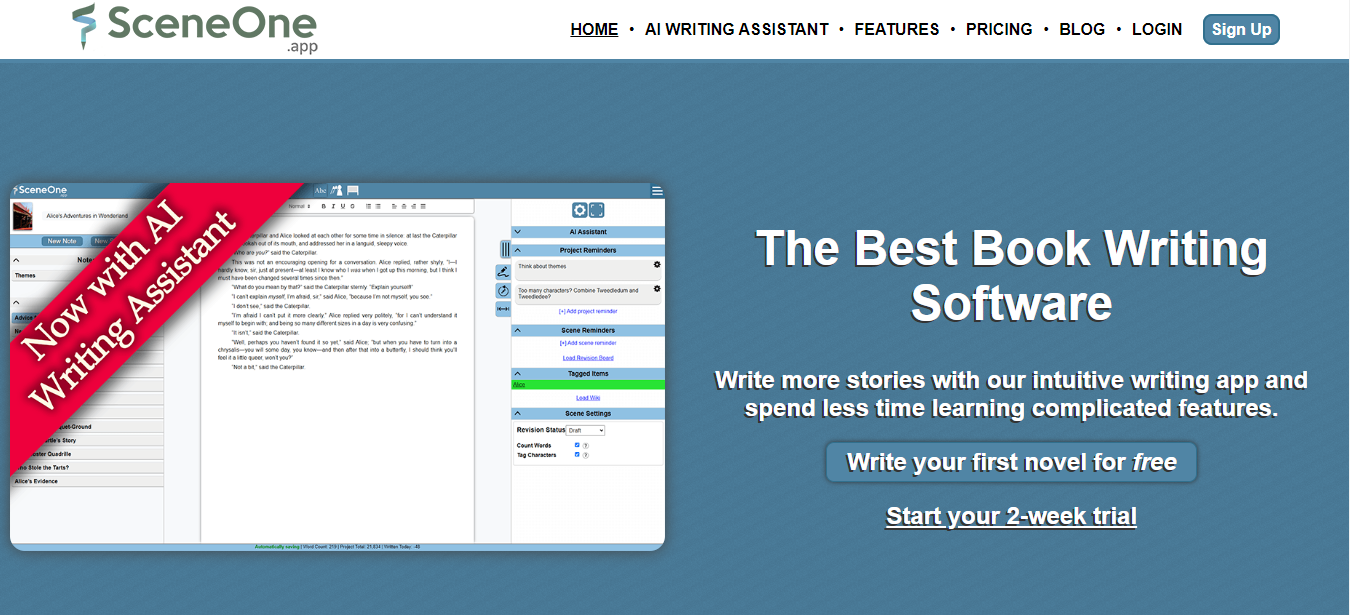Click help icon next to Tag Characters
Screen dimensions: 1350x615
click(x=586, y=455)
